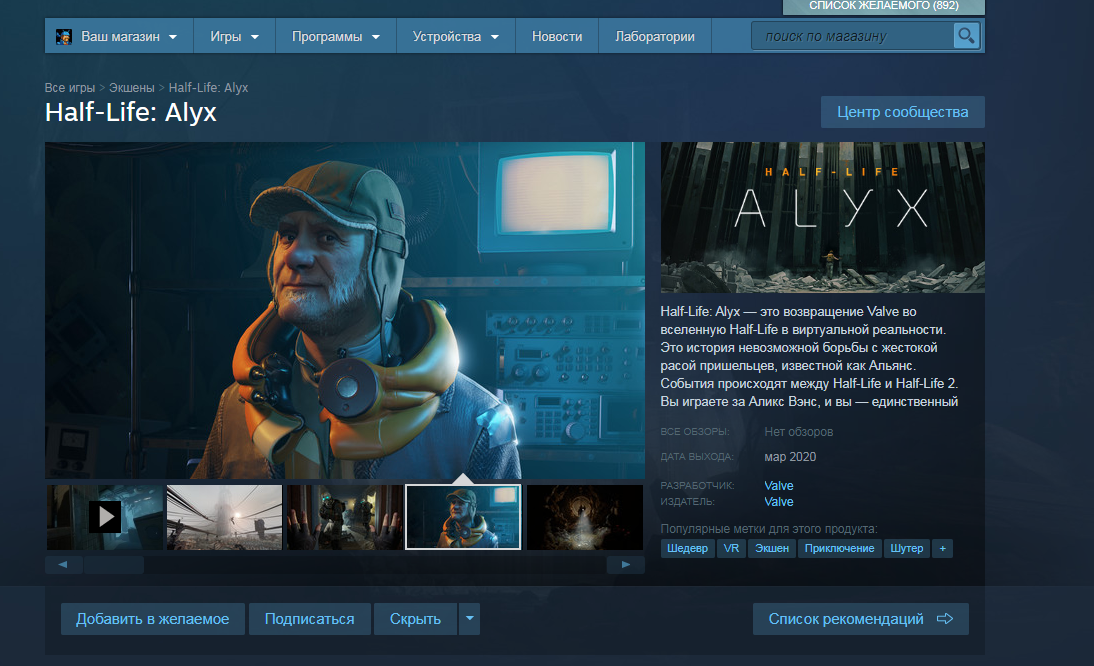The height and width of the screenshot is (666, 1094).
Task: Click the screenshot strip scrollbar handle
Action: tap(114, 565)
